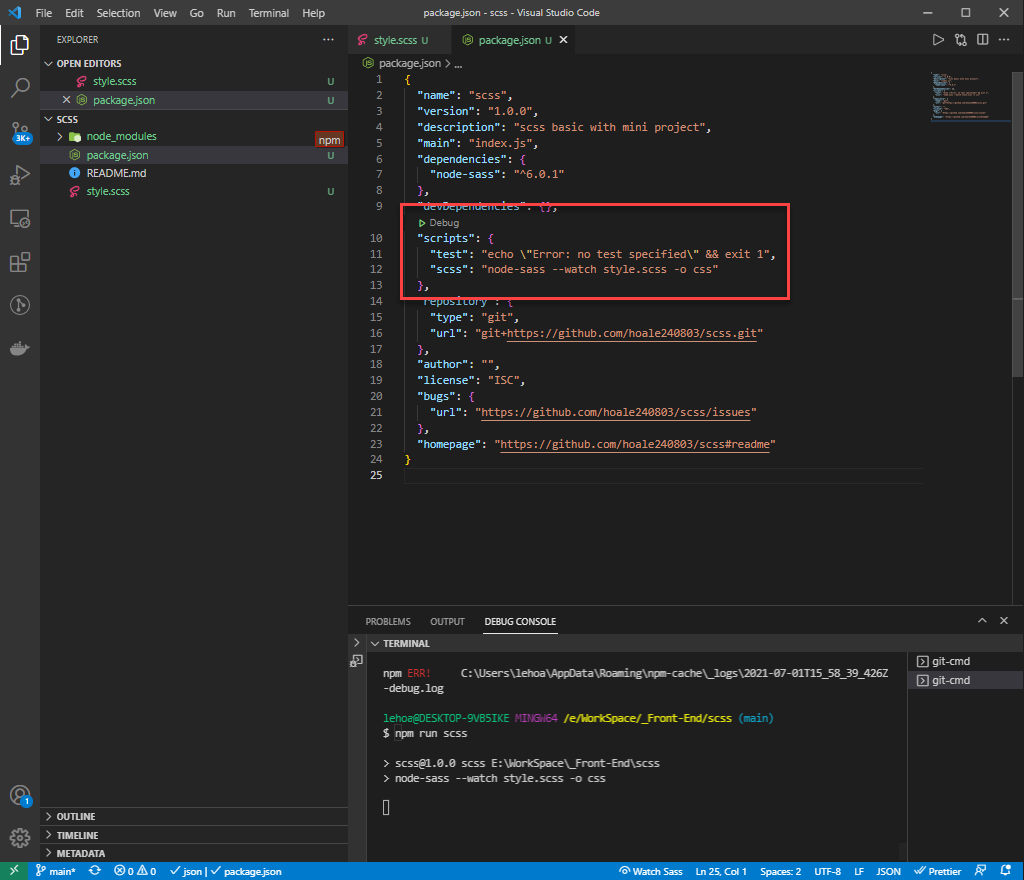Viewport: 1024px width, 880px height.
Task: Expand the OUTLINE section
Action: click(x=76, y=816)
